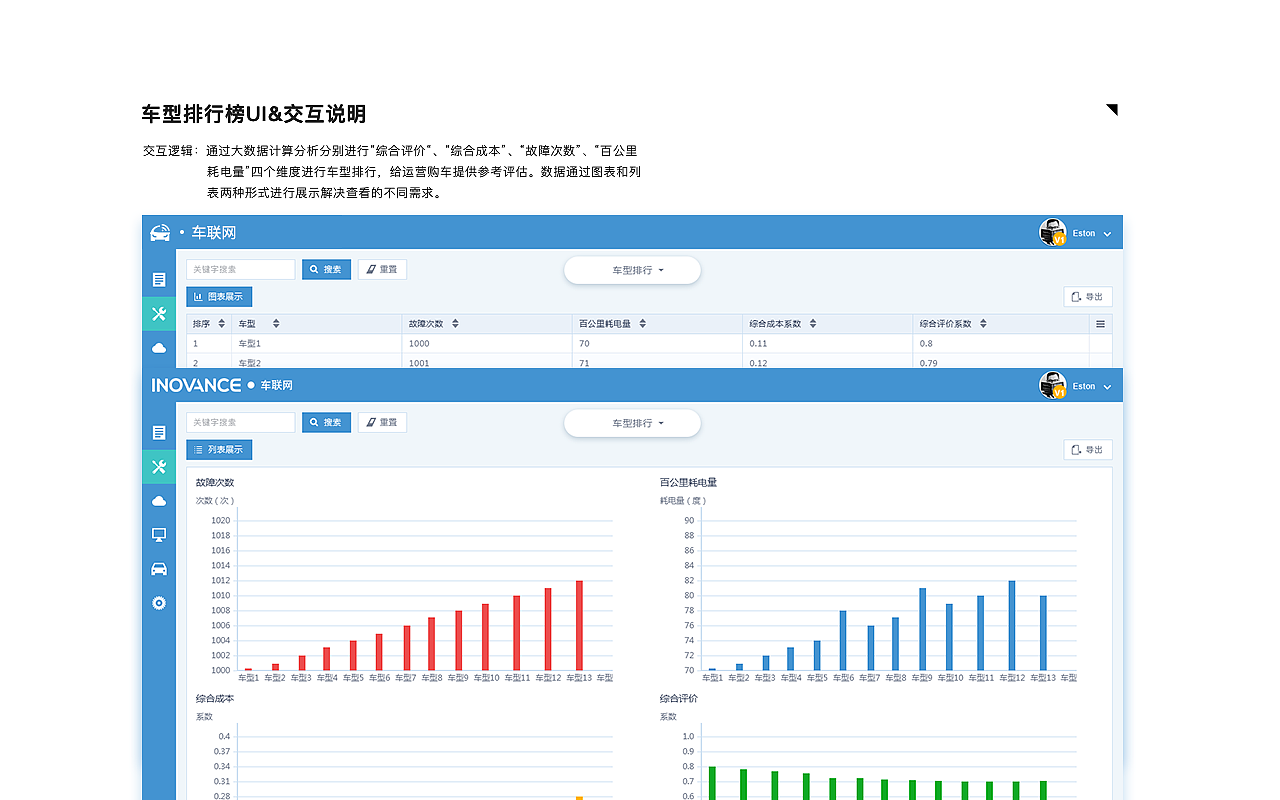1280x800 pixels.
Task: Toggle sorting on the 综合成本系数 column
Action: tap(814, 322)
